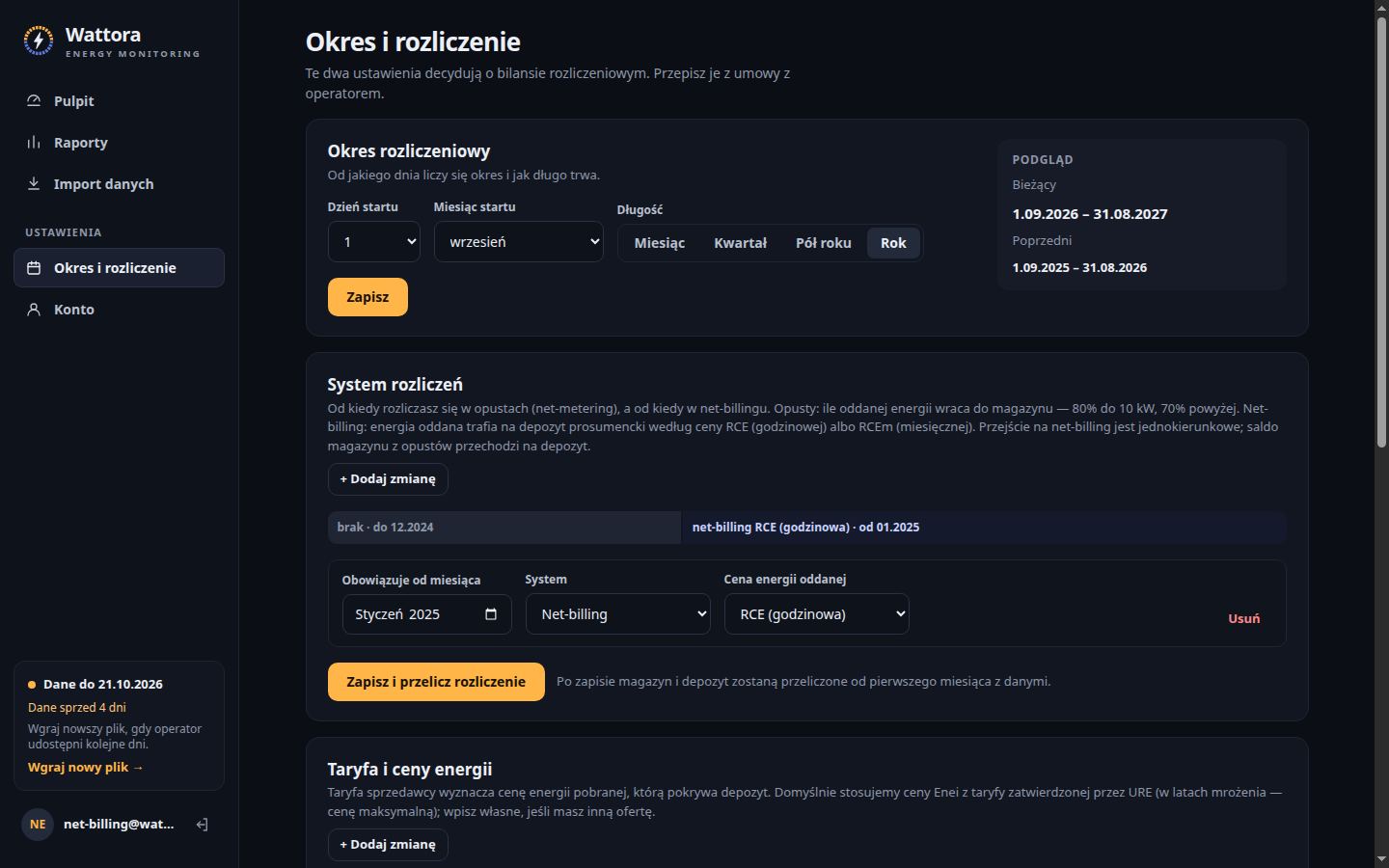The height and width of the screenshot is (868, 1389).
Task: Click the net-billing RCE segment in timeline bar
Action: pos(984,528)
